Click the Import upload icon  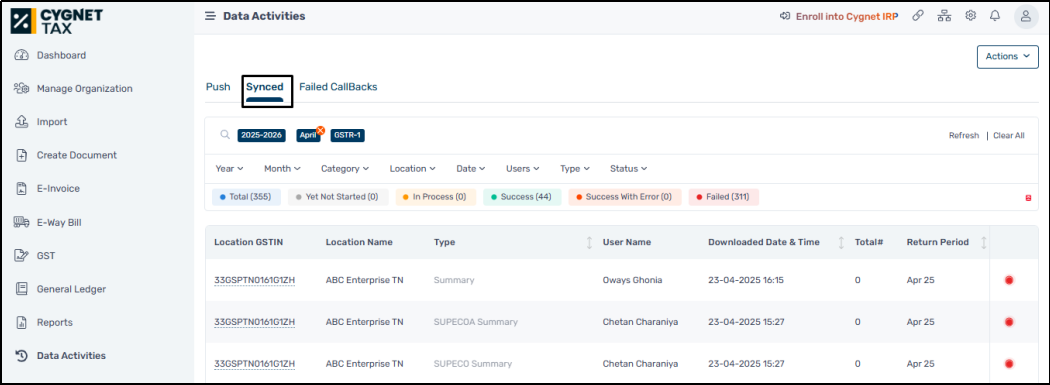click(21, 122)
